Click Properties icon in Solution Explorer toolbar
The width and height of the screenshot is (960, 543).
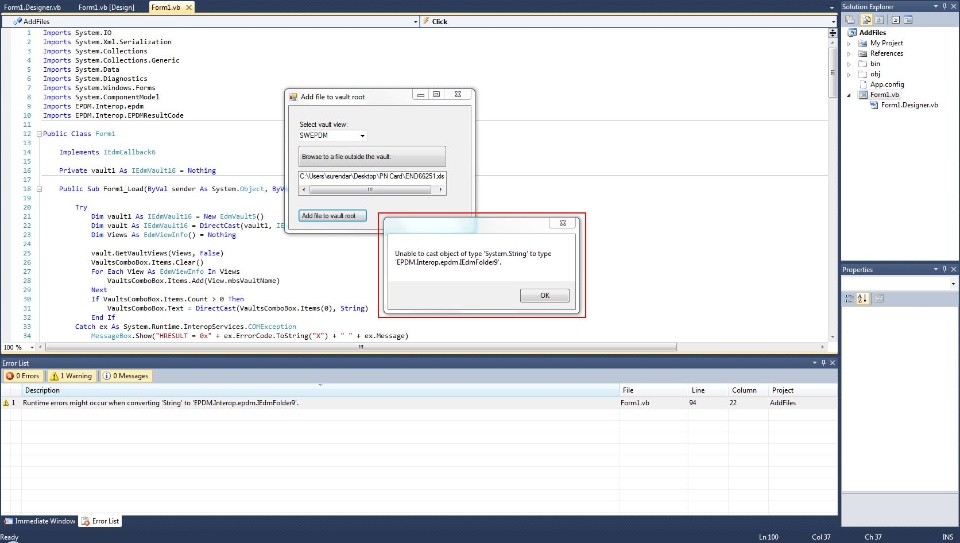[850, 20]
